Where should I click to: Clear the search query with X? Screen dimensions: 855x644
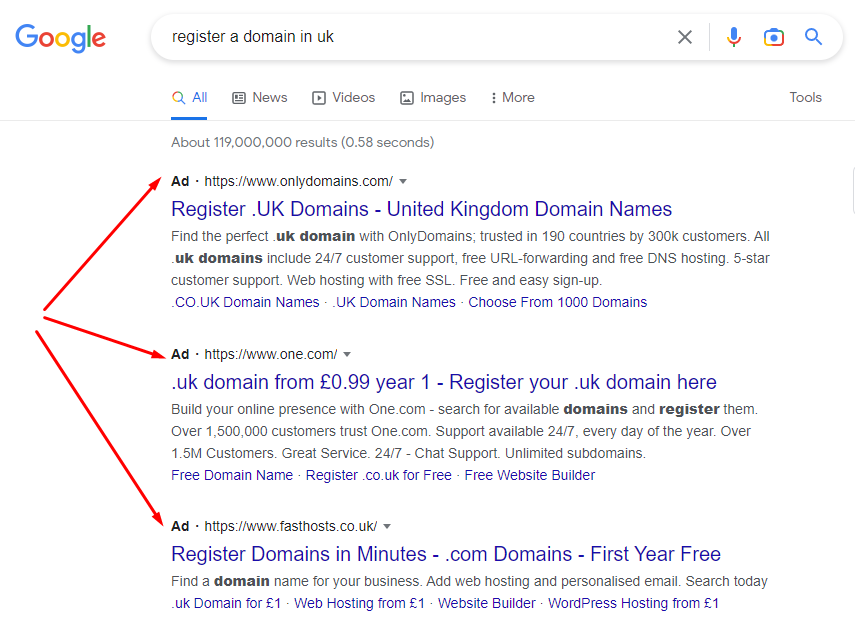tap(685, 37)
